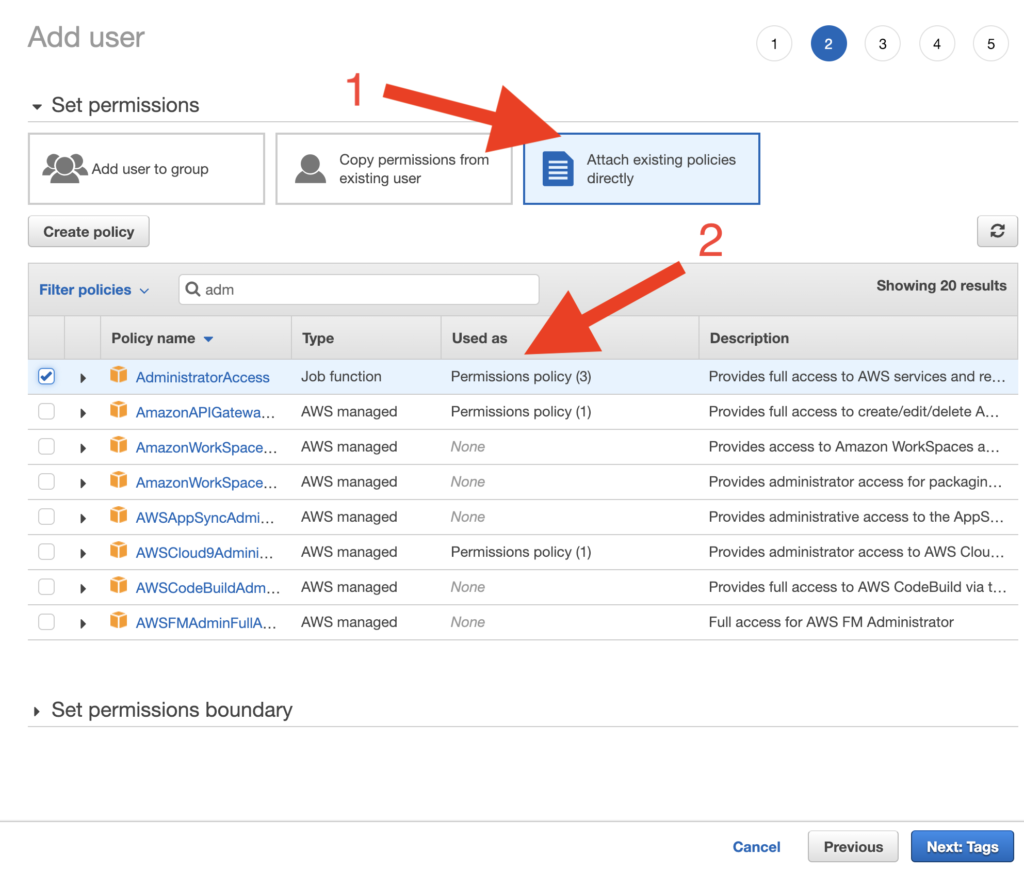Viewport: 1024px width, 869px height.
Task: Open the Filter policies dropdown
Action: (x=95, y=290)
